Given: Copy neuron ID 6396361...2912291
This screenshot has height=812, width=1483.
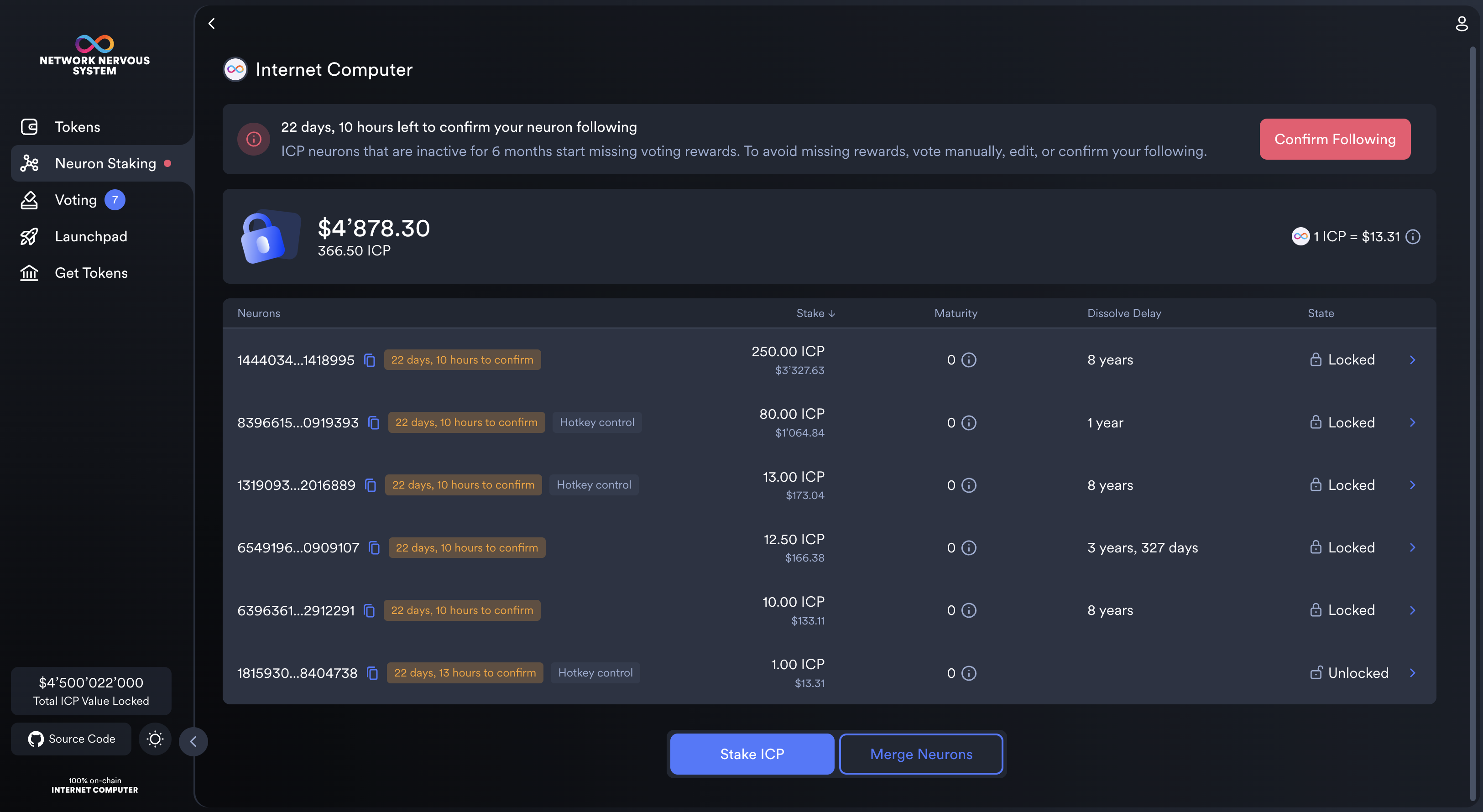Looking at the screenshot, I should [x=370, y=610].
